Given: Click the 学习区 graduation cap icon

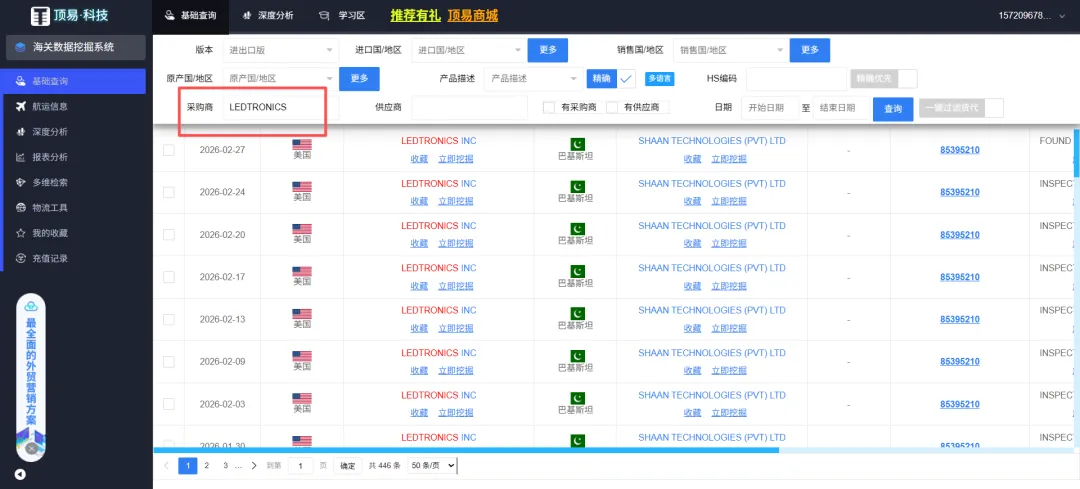Looking at the screenshot, I should 324,15.
